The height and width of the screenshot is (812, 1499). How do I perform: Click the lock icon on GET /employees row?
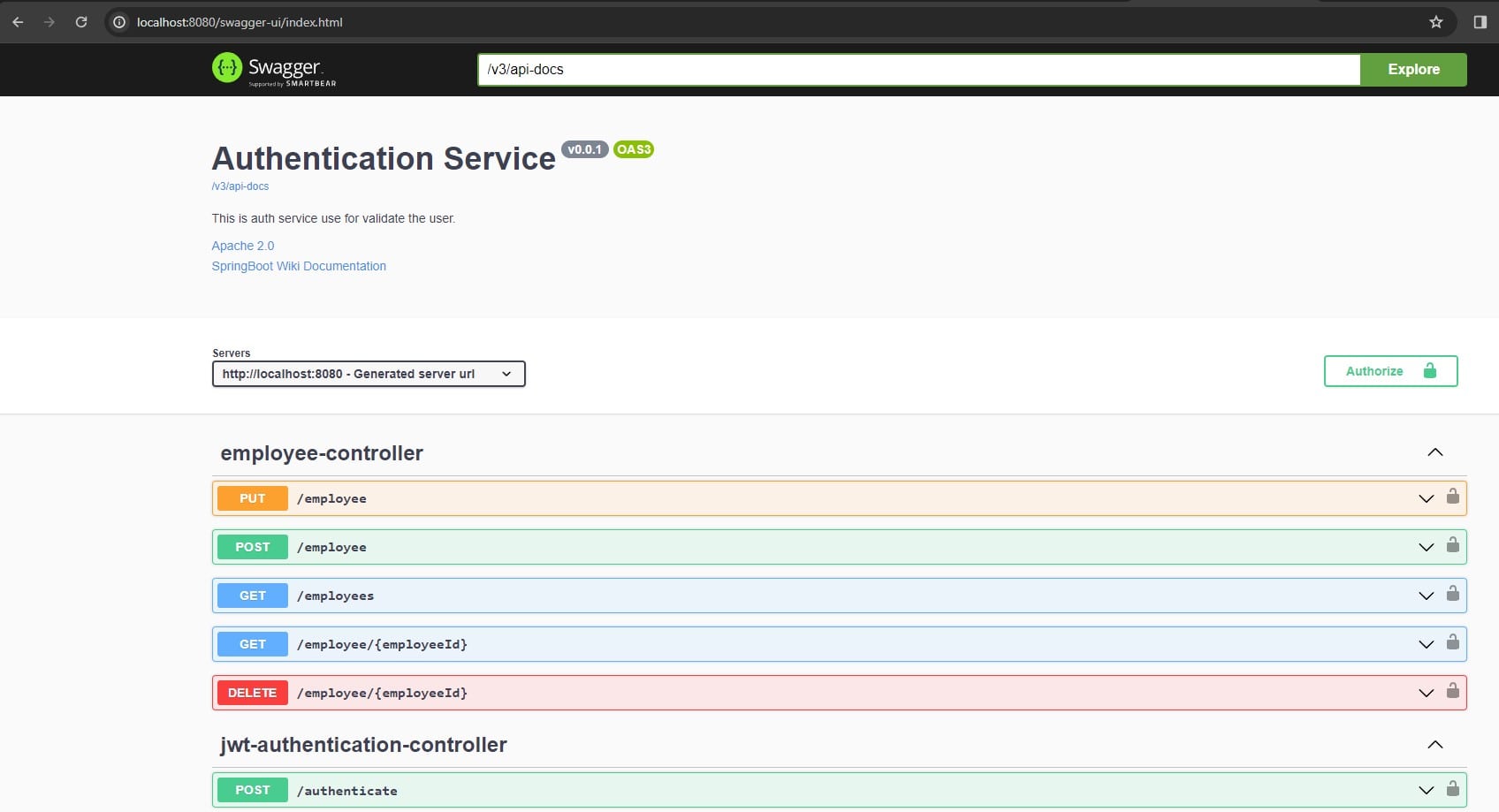pyautogui.click(x=1452, y=594)
